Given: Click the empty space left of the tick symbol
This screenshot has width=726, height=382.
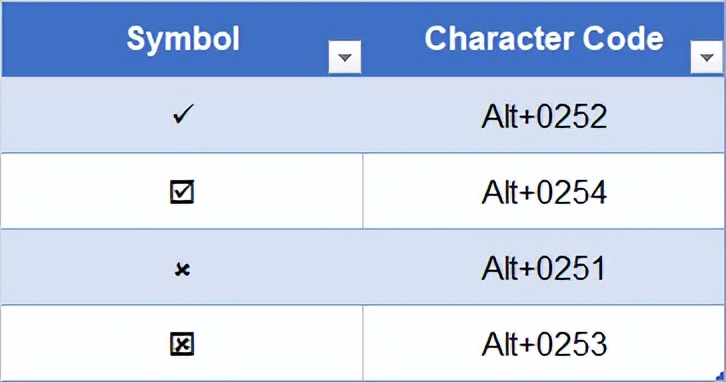Looking at the screenshot, I should point(87,115).
